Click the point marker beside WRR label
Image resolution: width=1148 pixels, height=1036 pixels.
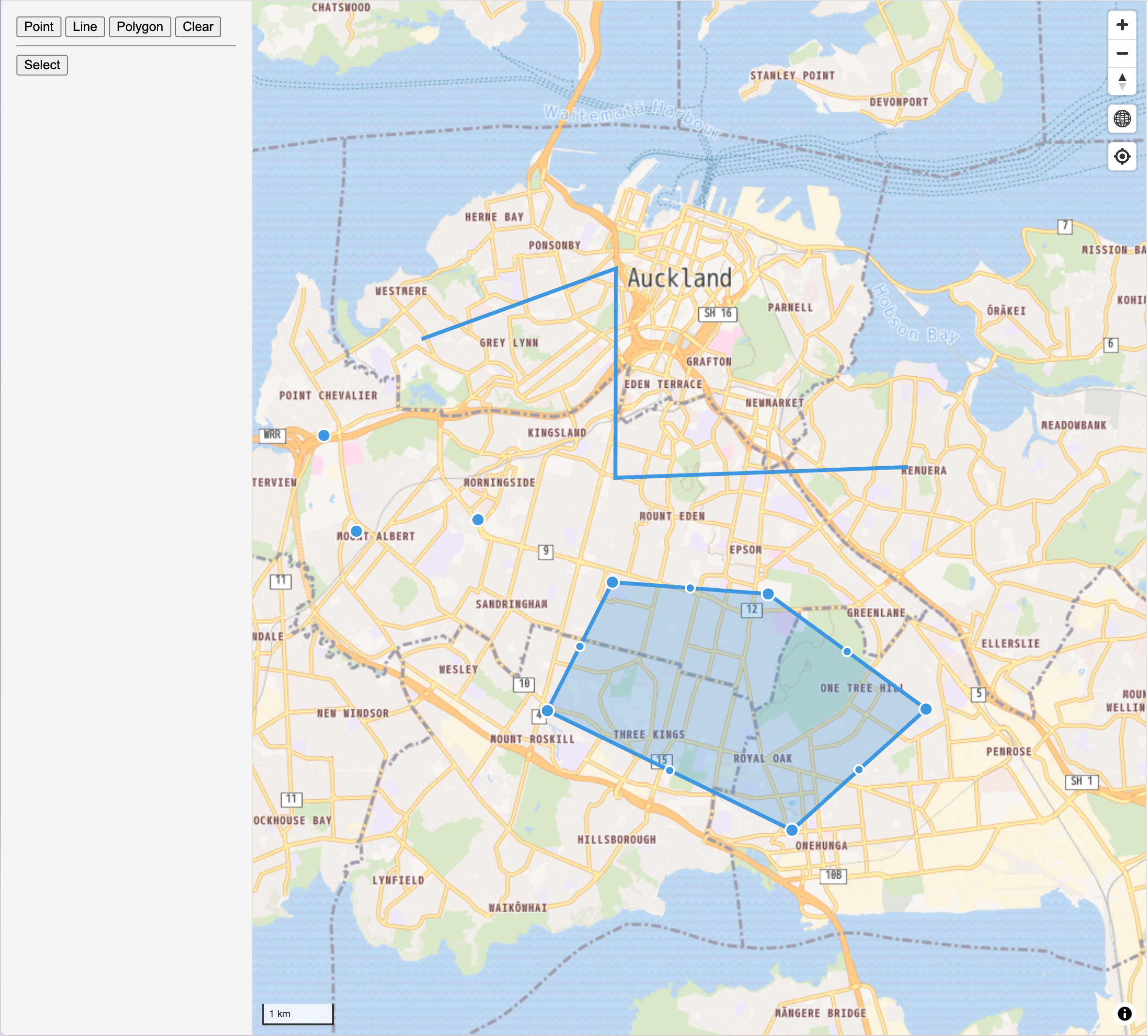(324, 436)
